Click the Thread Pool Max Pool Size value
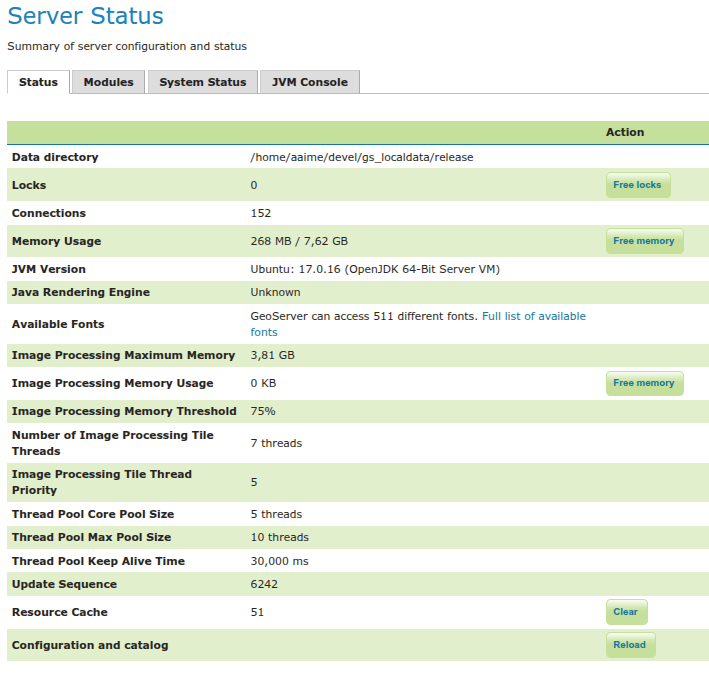Screen dimensions: 709x679 [279, 537]
